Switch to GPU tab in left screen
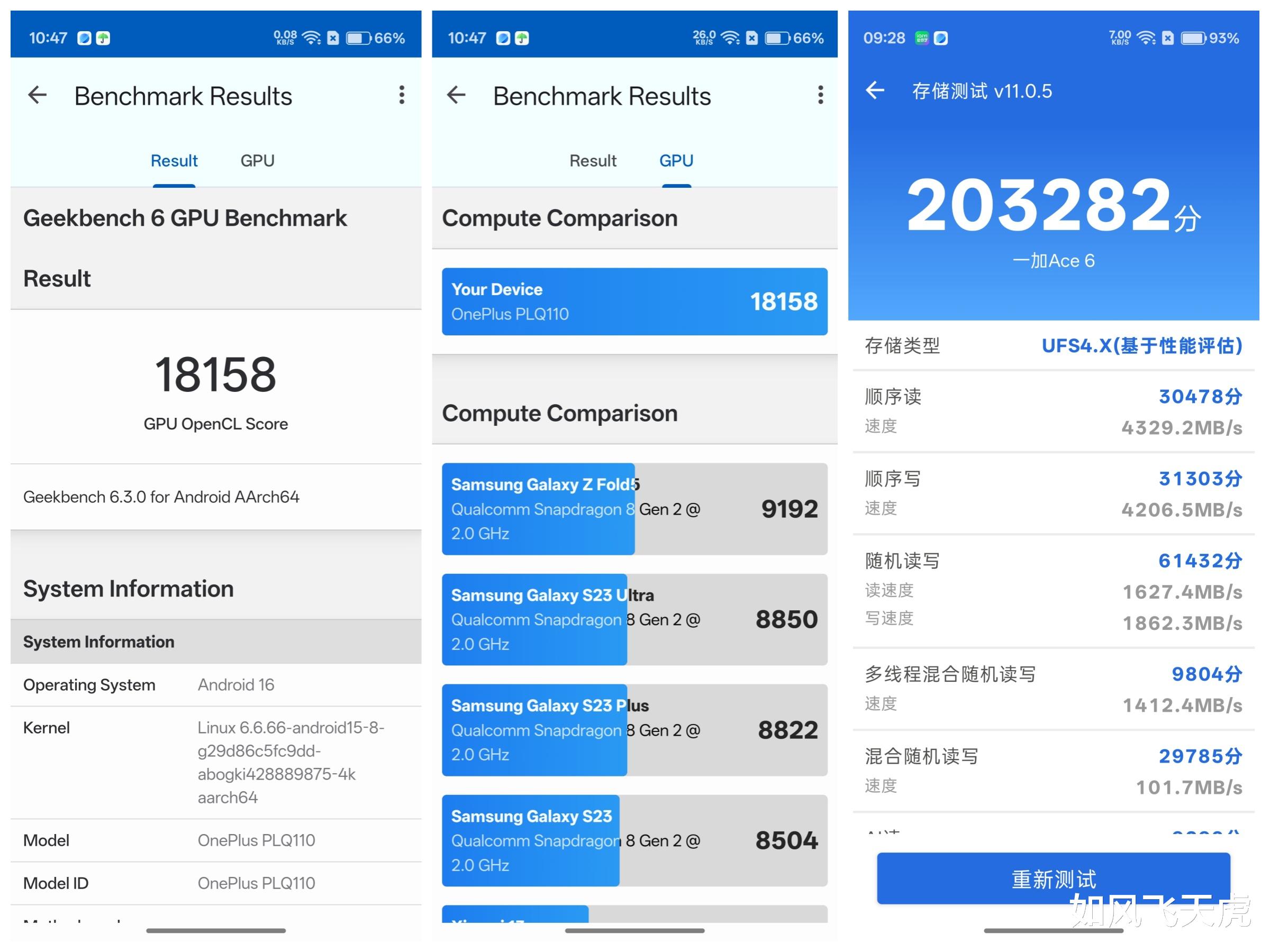Screen dimensions: 1270x952 tap(257, 161)
